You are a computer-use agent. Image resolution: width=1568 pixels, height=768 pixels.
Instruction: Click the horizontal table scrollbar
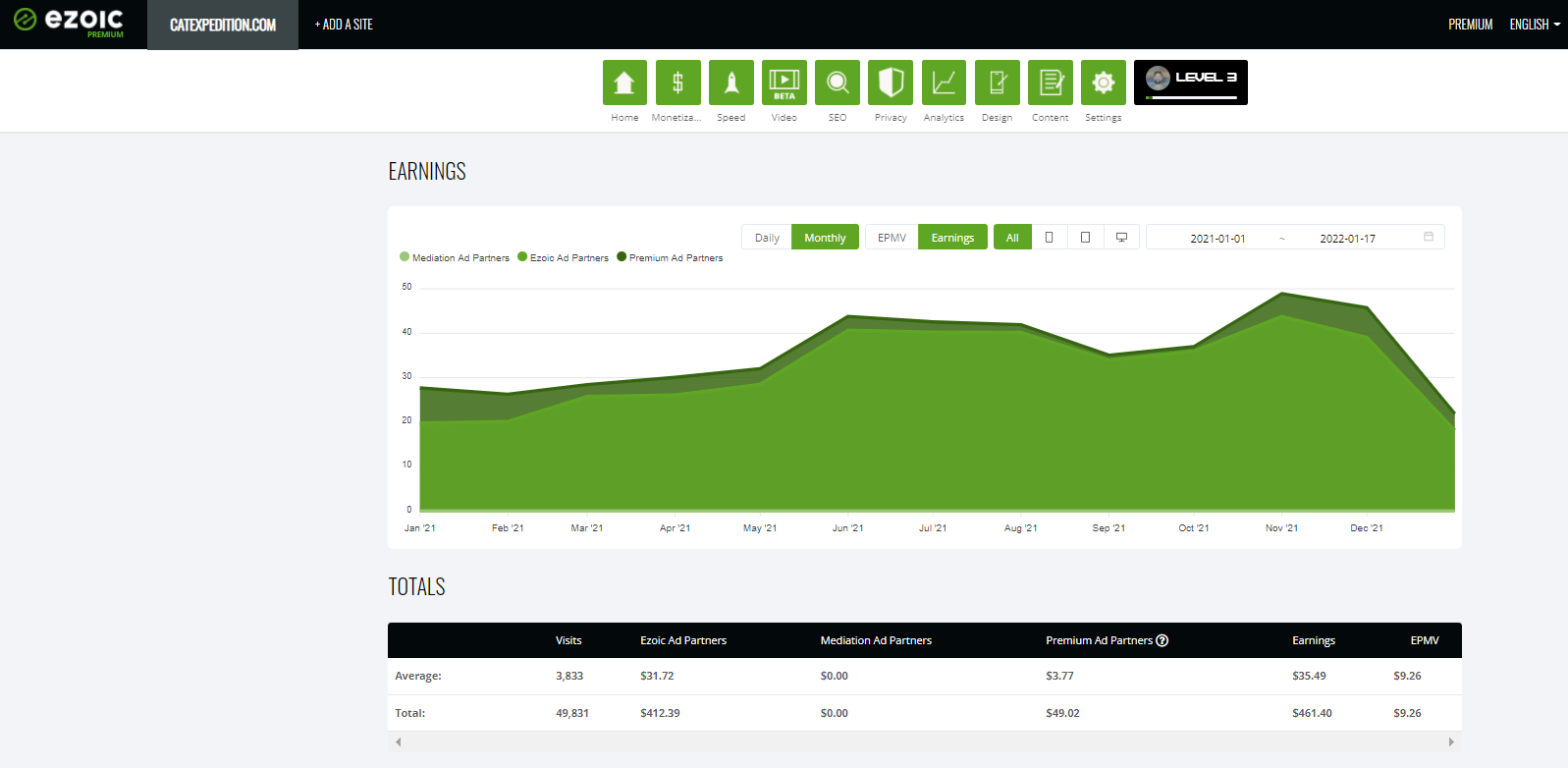point(924,742)
